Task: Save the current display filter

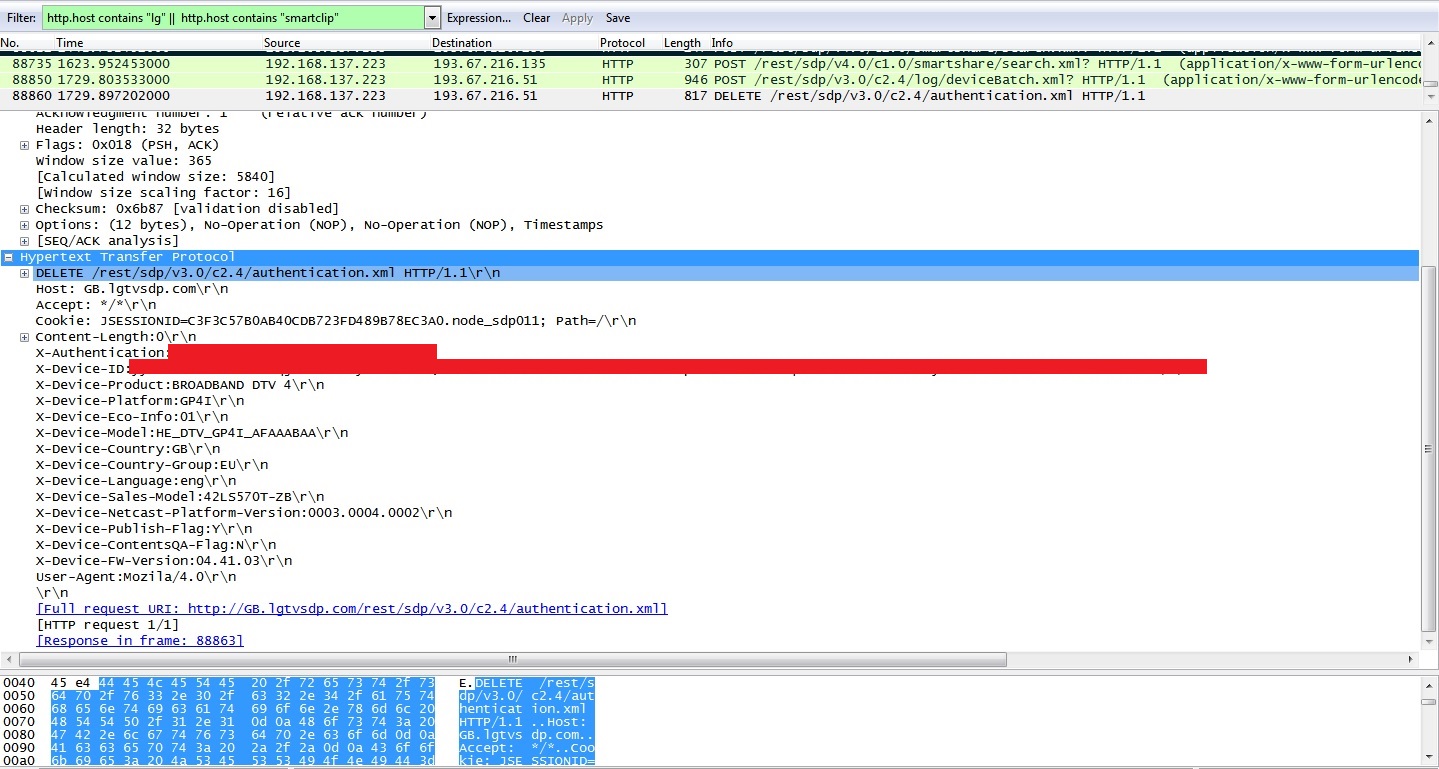Action: coord(618,18)
